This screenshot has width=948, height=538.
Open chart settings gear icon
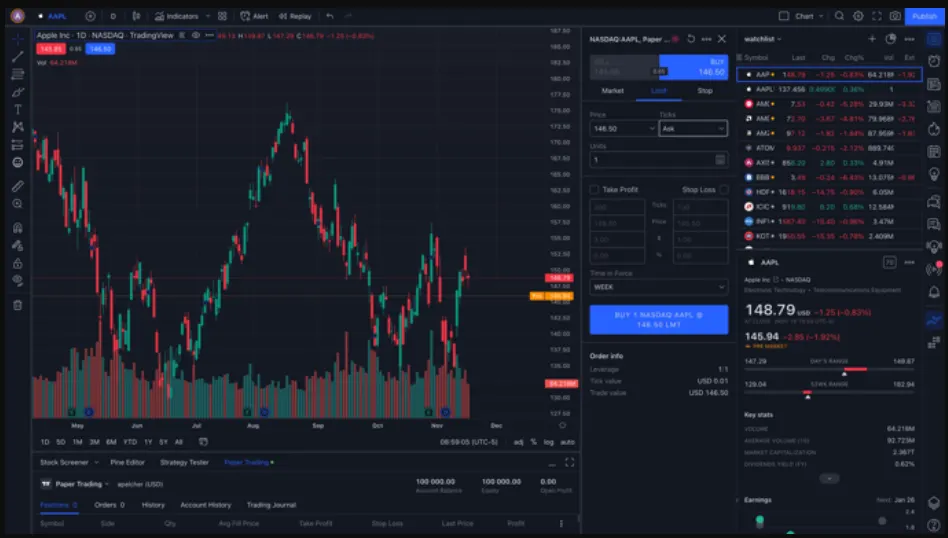[858, 16]
